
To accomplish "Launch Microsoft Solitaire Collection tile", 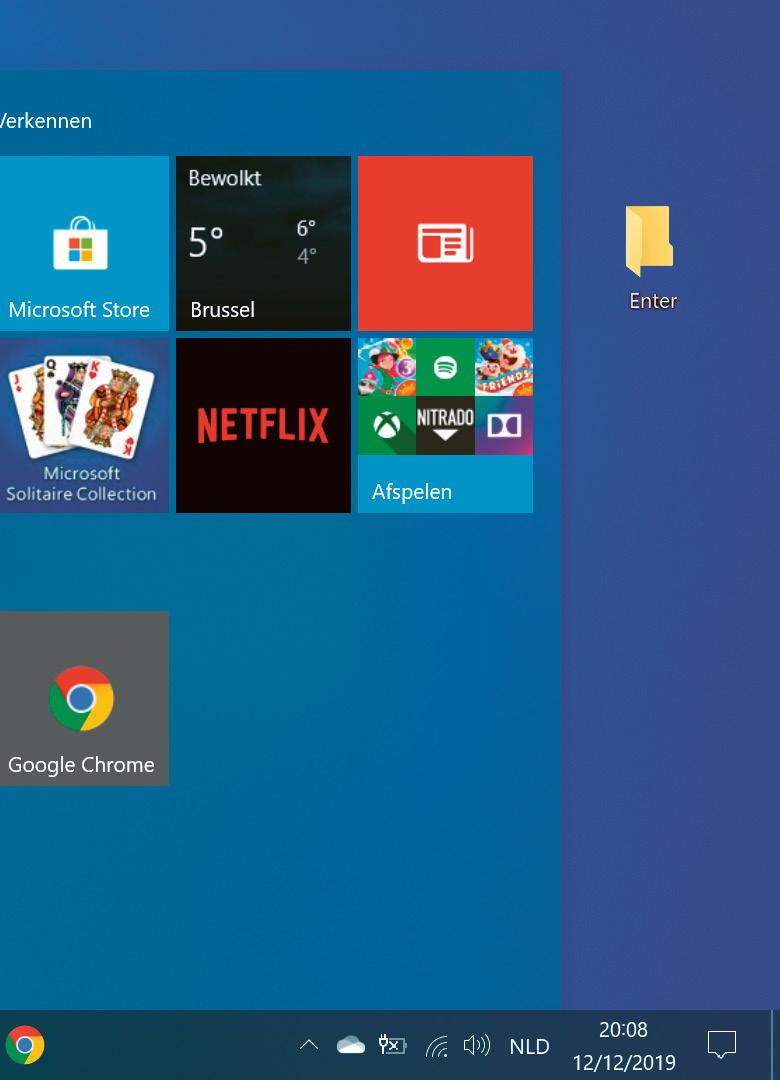I will 84,425.
